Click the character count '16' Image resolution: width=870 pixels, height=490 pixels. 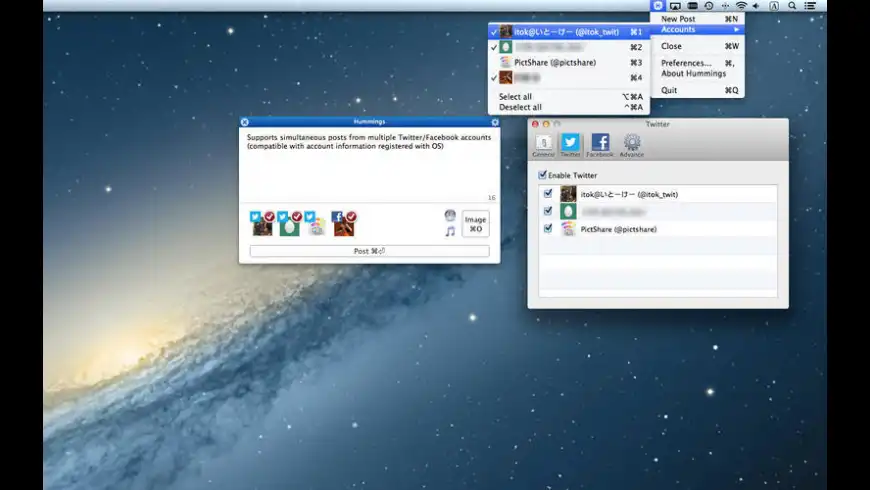(492, 198)
